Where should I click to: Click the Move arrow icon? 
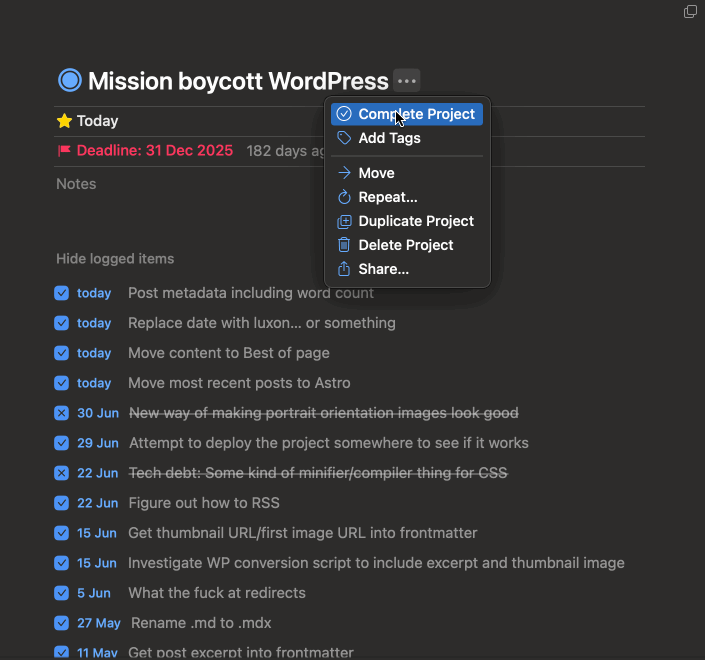(x=344, y=173)
